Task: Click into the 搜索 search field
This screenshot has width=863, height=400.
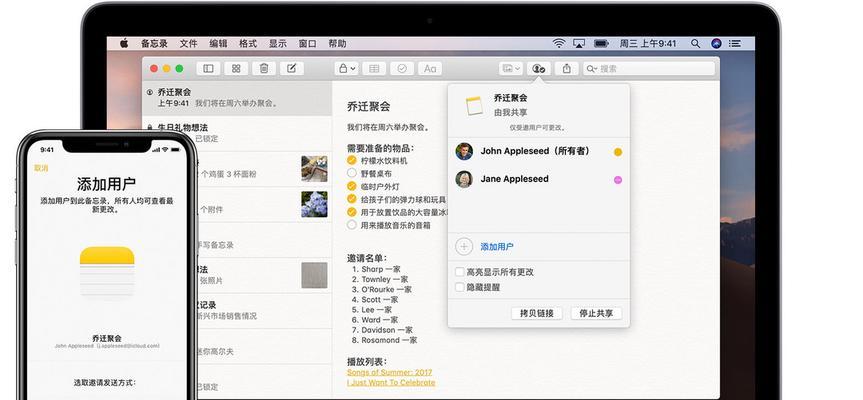Action: click(x=649, y=68)
